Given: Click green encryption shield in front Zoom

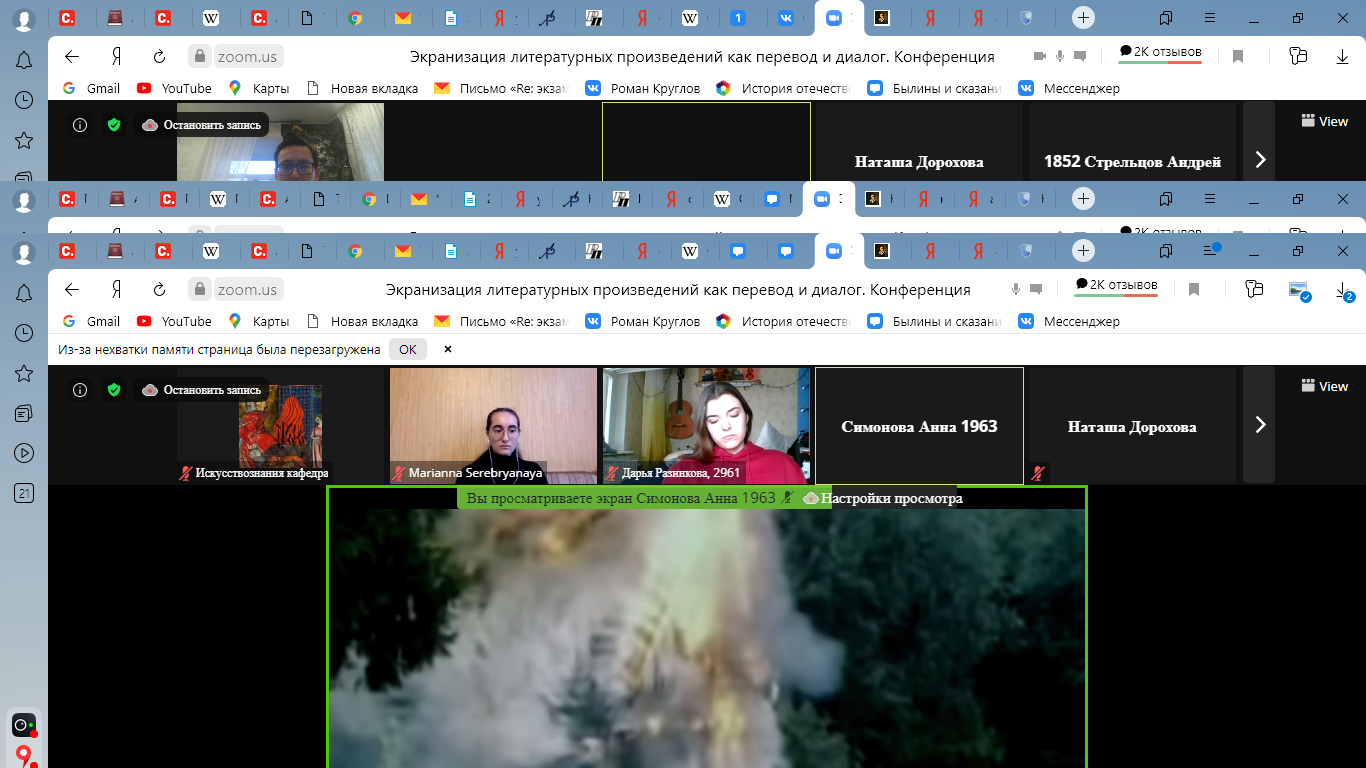Looking at the screenshot, I should (113, 390).
